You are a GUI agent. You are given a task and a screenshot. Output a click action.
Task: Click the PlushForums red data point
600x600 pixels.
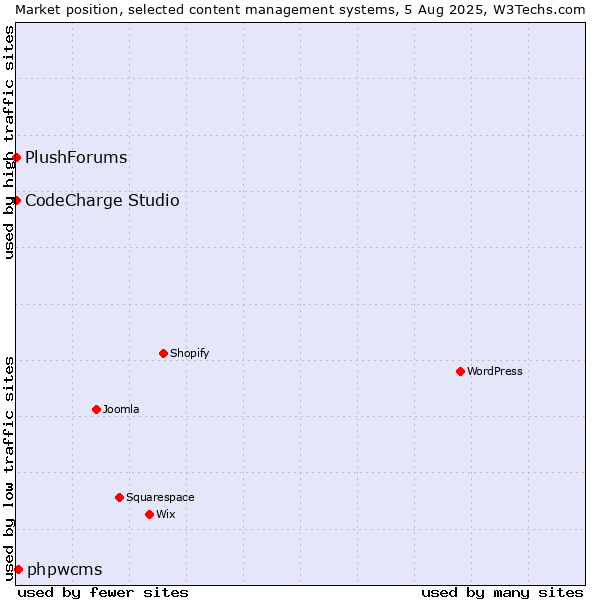point(16,158)
